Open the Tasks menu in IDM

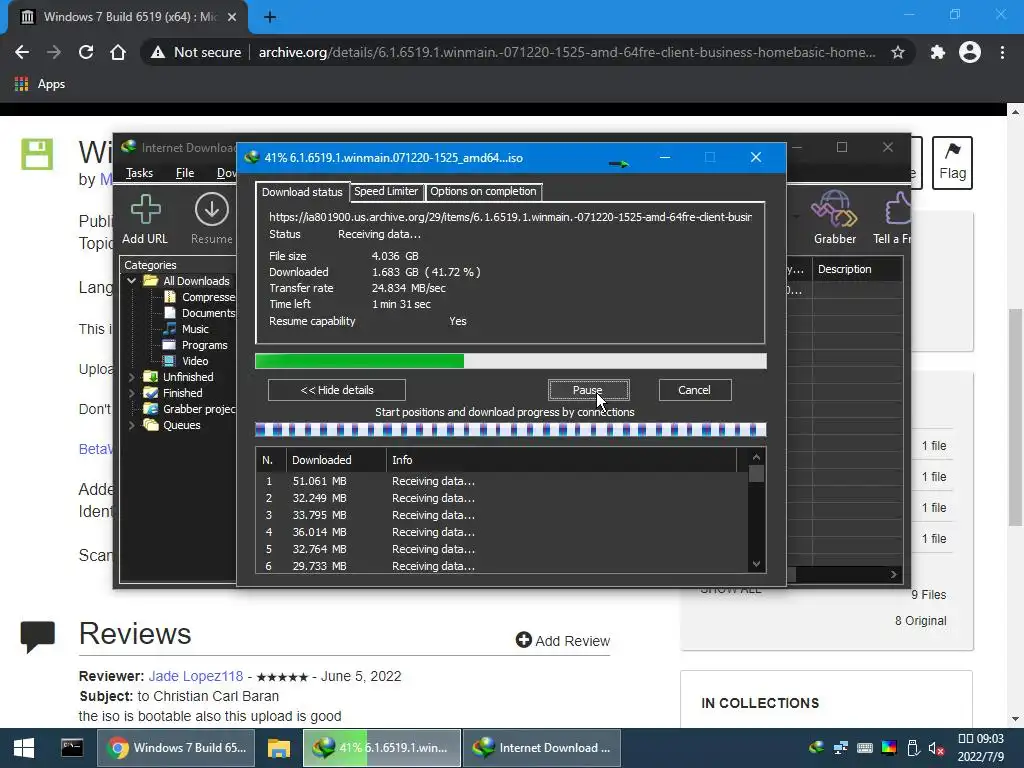click(x=139, y=172)
